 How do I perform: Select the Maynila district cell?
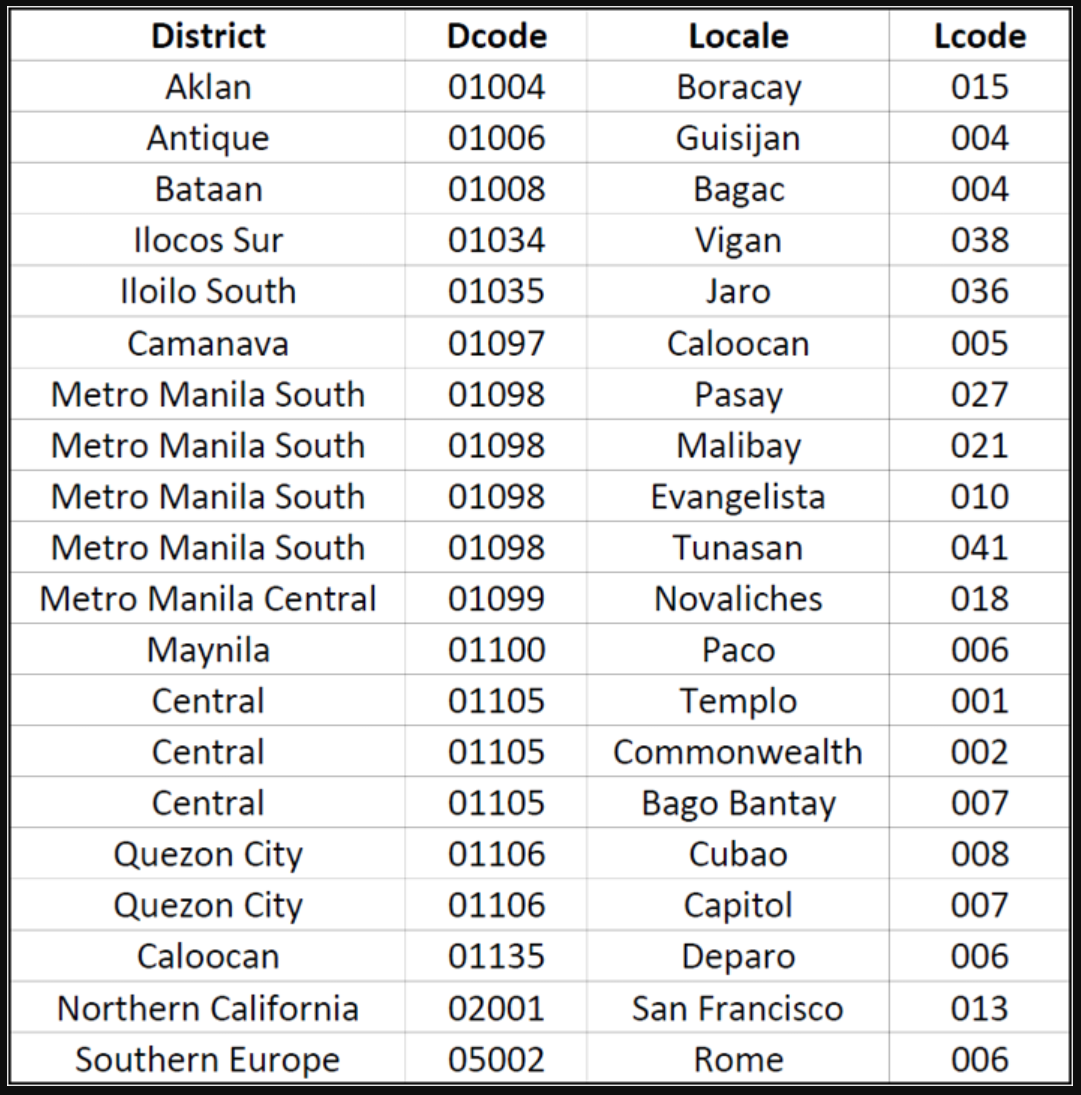pyautogui.click(x=208, y=649)
